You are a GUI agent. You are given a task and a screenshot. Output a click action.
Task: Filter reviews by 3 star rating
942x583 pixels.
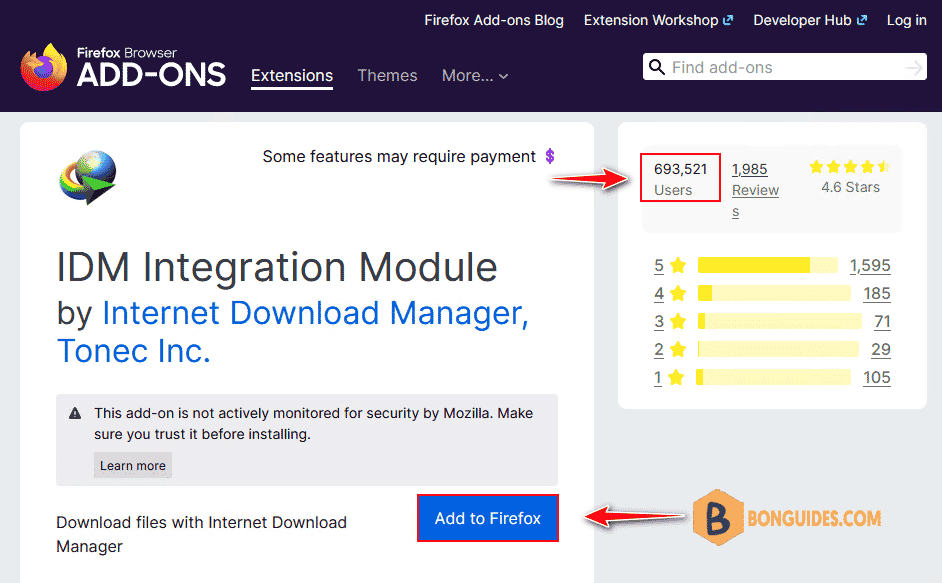[x=670, y=322]
